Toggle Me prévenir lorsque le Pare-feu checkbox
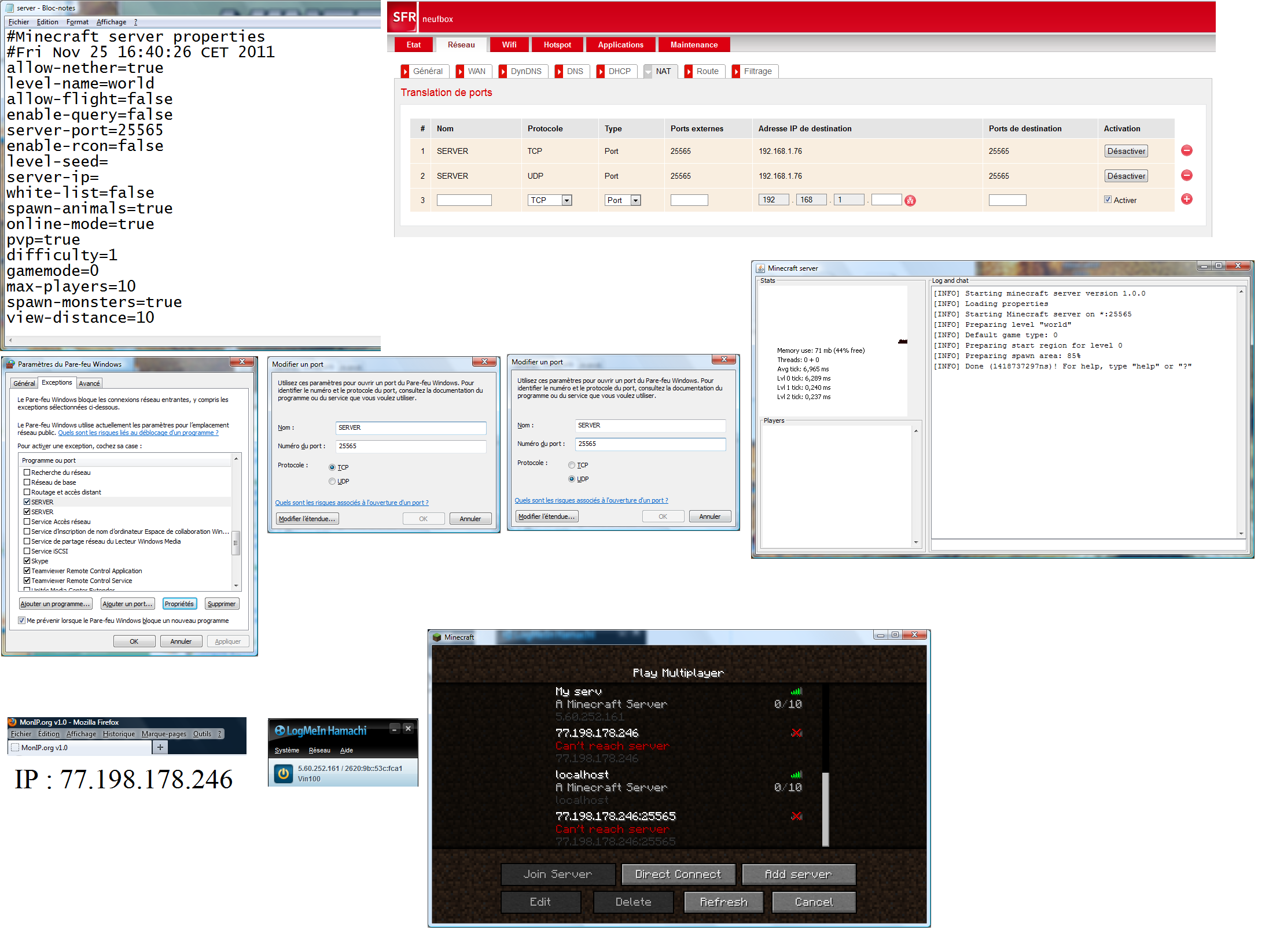Screen dimensions: 1280x952 click(21, 621)
